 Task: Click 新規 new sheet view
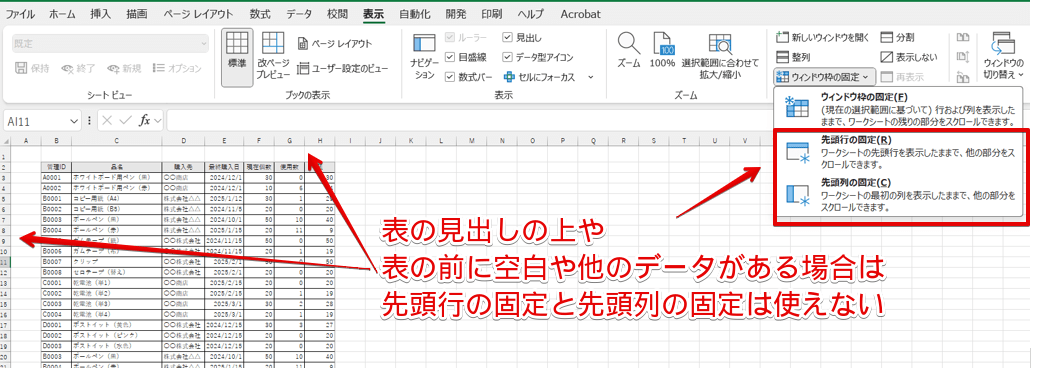pos(124,68)
